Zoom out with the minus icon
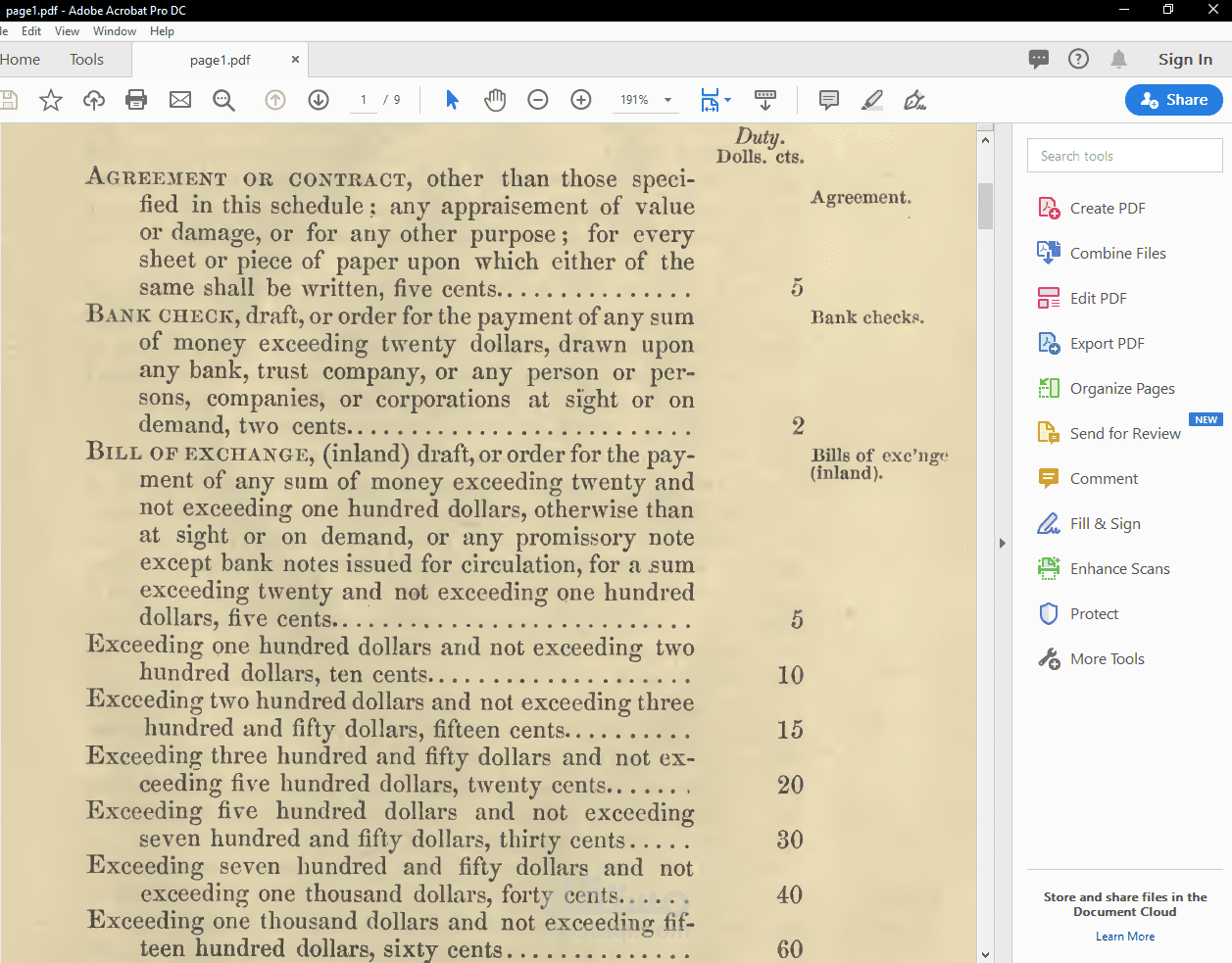Viewport: 1232px width, 963px height. [538, 100]
